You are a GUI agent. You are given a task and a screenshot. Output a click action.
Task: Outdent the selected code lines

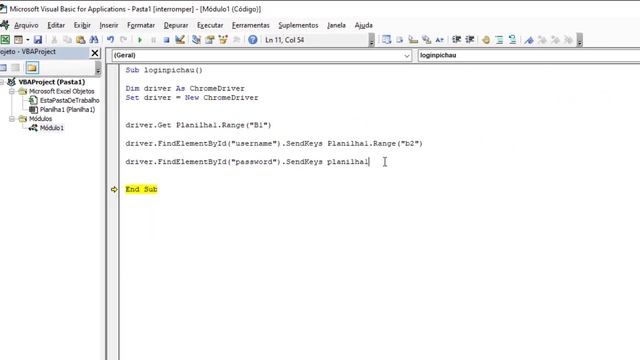[470, 40]
